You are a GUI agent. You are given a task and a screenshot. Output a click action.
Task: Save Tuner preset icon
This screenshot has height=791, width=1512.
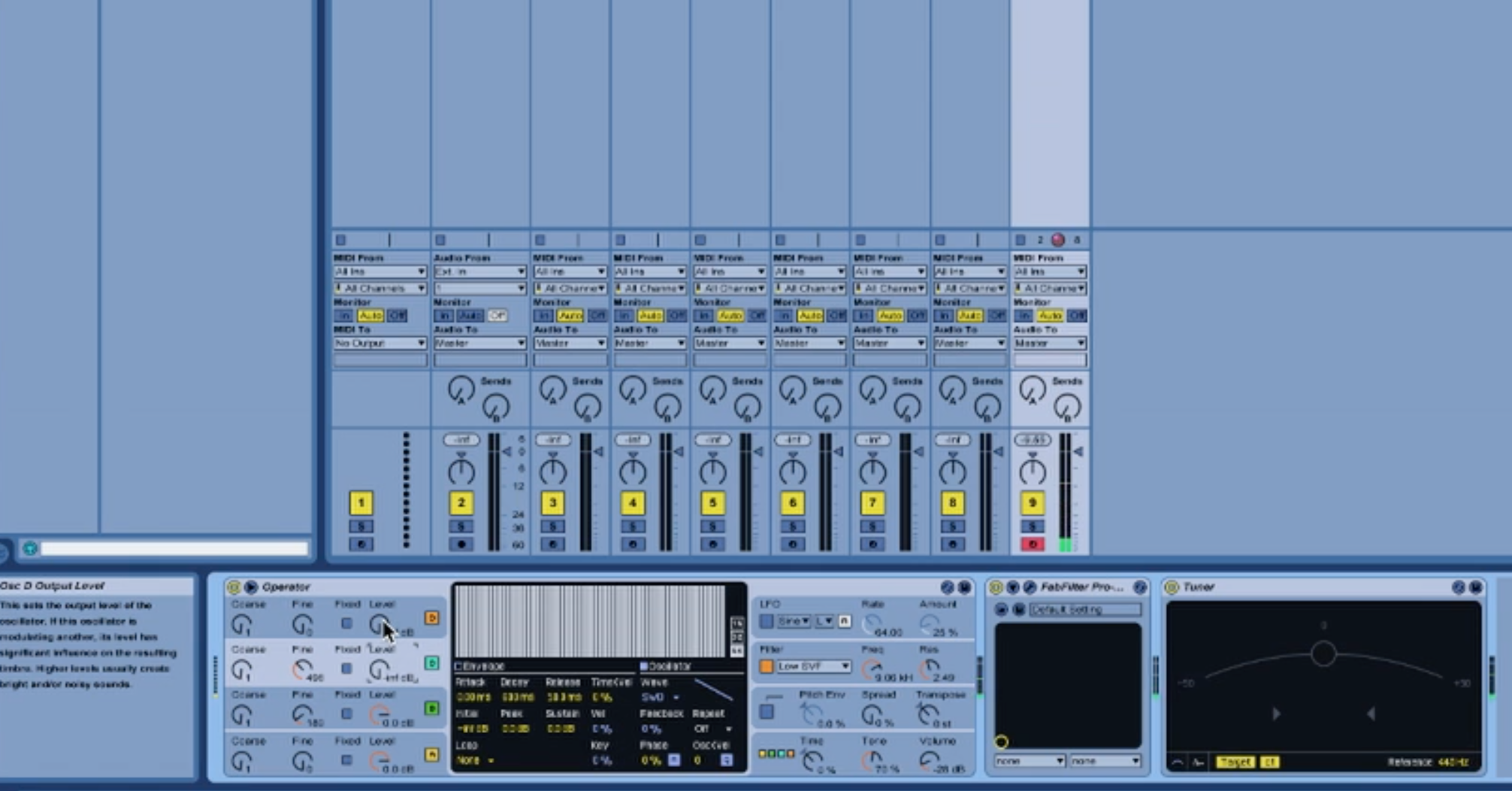1476,587
